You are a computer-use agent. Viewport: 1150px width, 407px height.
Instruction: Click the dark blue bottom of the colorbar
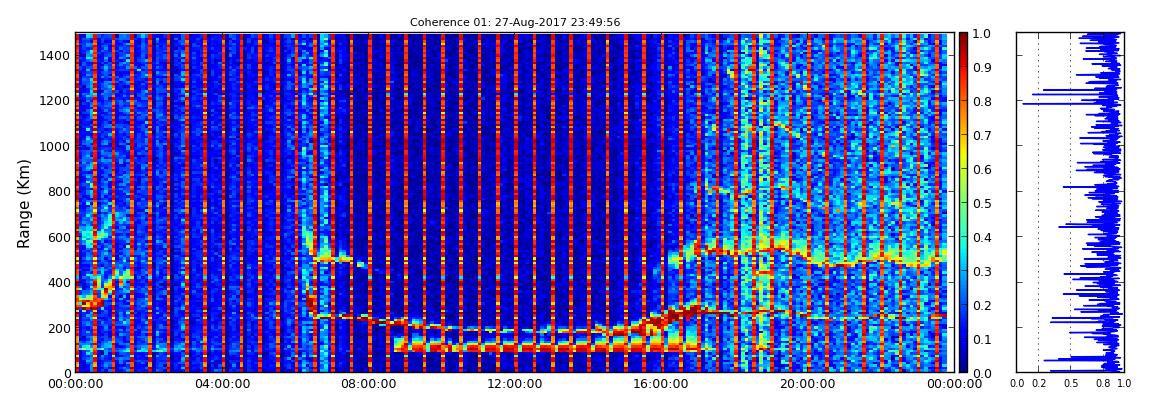(963, 367)
